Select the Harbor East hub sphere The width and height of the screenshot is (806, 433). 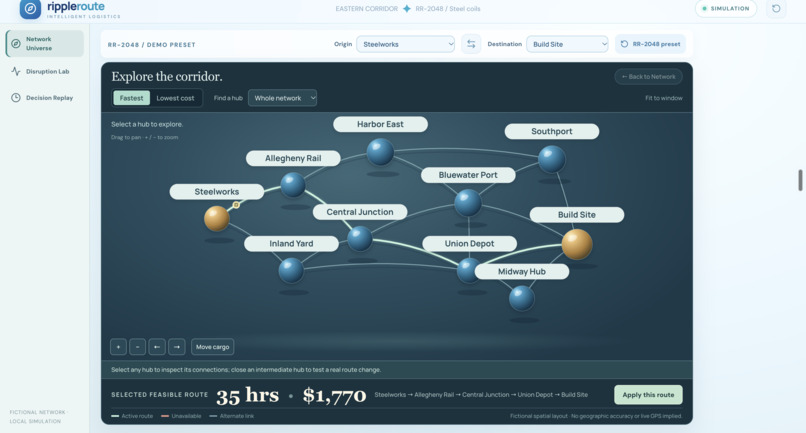point(380,152)
